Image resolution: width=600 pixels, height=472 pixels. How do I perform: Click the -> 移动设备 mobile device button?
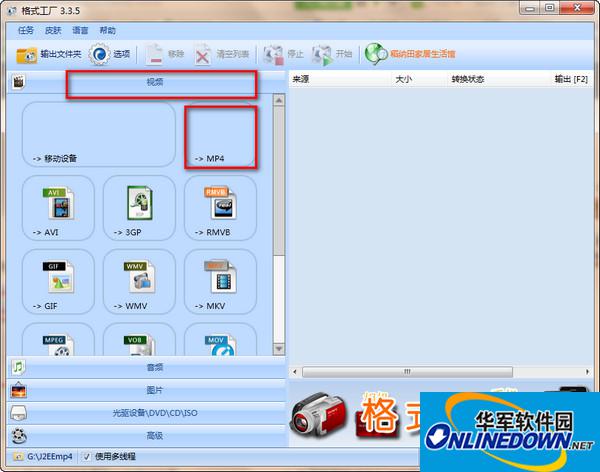pyautogui.click(x=98, y=134)
